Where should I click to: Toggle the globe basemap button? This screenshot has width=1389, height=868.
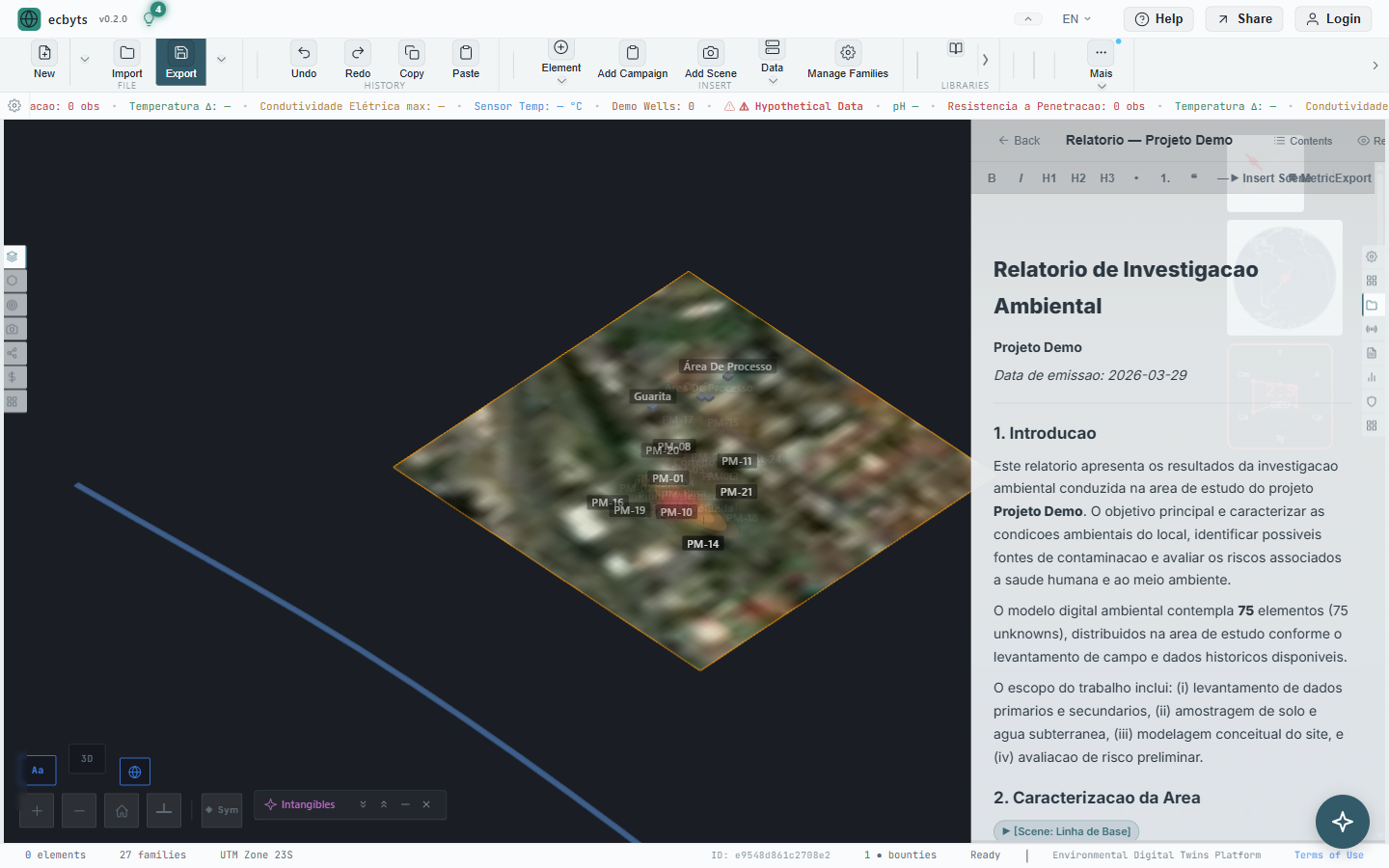135,772
